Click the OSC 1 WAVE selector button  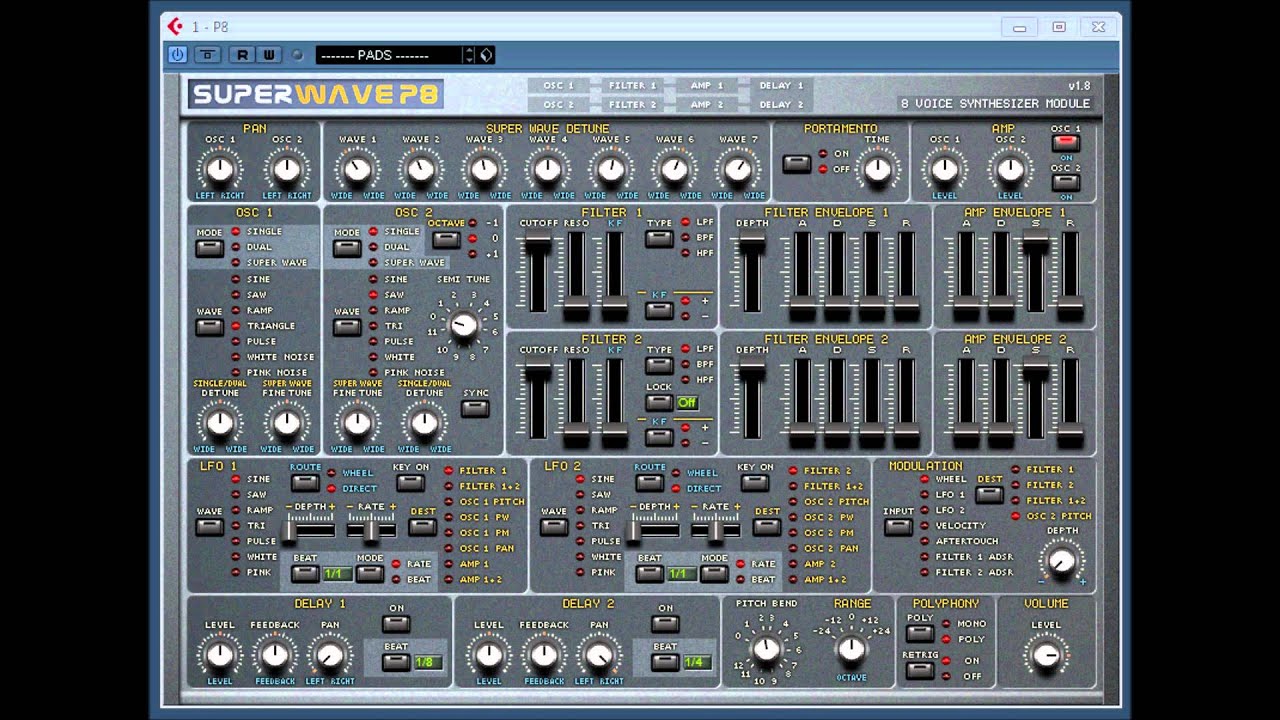coord(209,327)
